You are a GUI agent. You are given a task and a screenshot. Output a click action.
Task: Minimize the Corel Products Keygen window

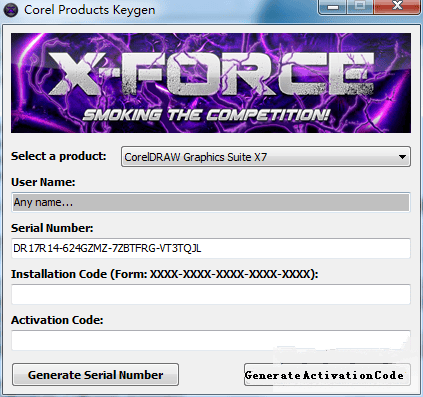pos(333,7)
